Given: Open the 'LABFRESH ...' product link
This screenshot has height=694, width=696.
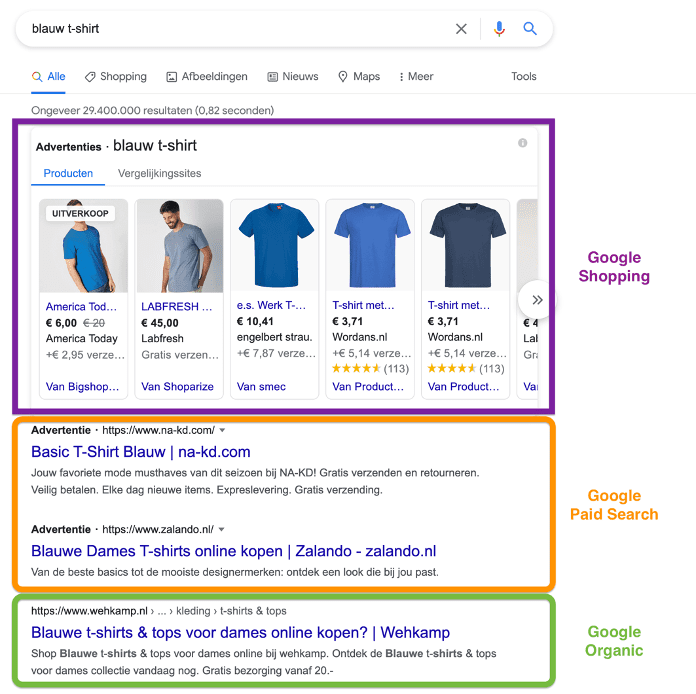Looking at the screenshot, I should tap(177, 306).
